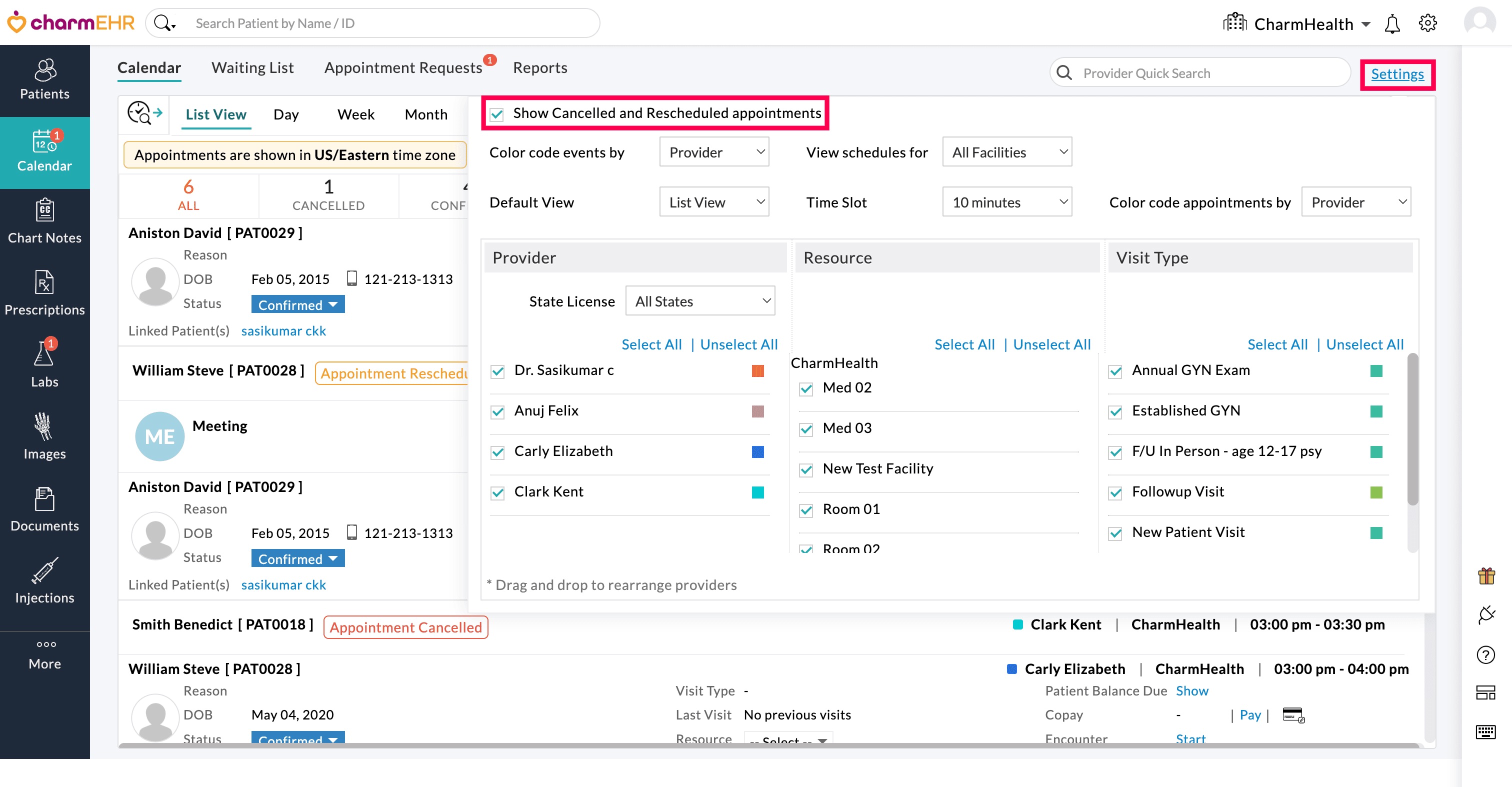Click the Provider Quick Search field
Screen dimensions: 1512x787
(x=1209, y=73)
